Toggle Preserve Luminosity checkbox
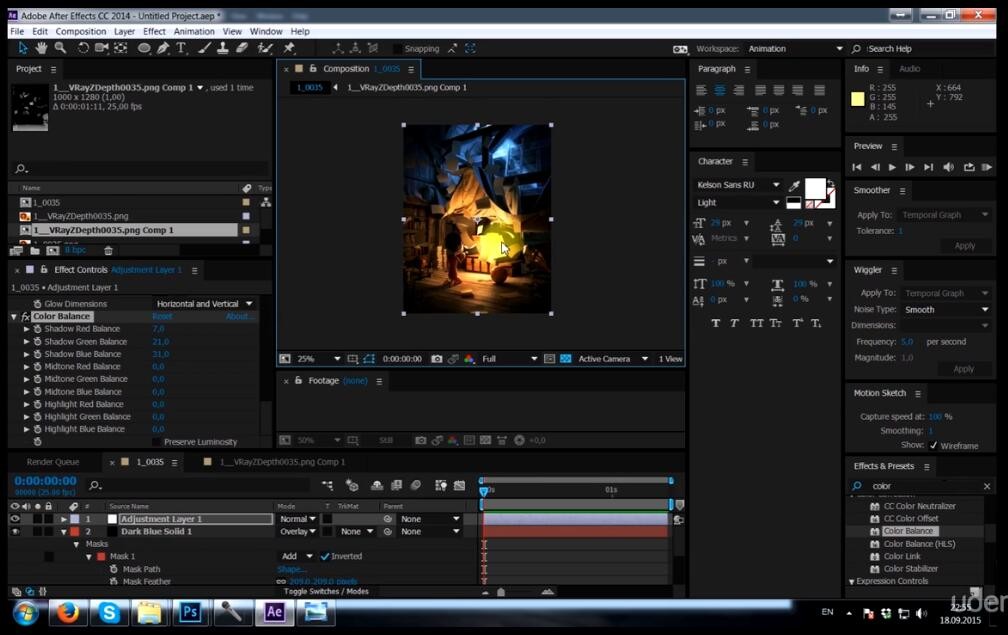Viewport: 1008px width, 635px height. point(157,442)
